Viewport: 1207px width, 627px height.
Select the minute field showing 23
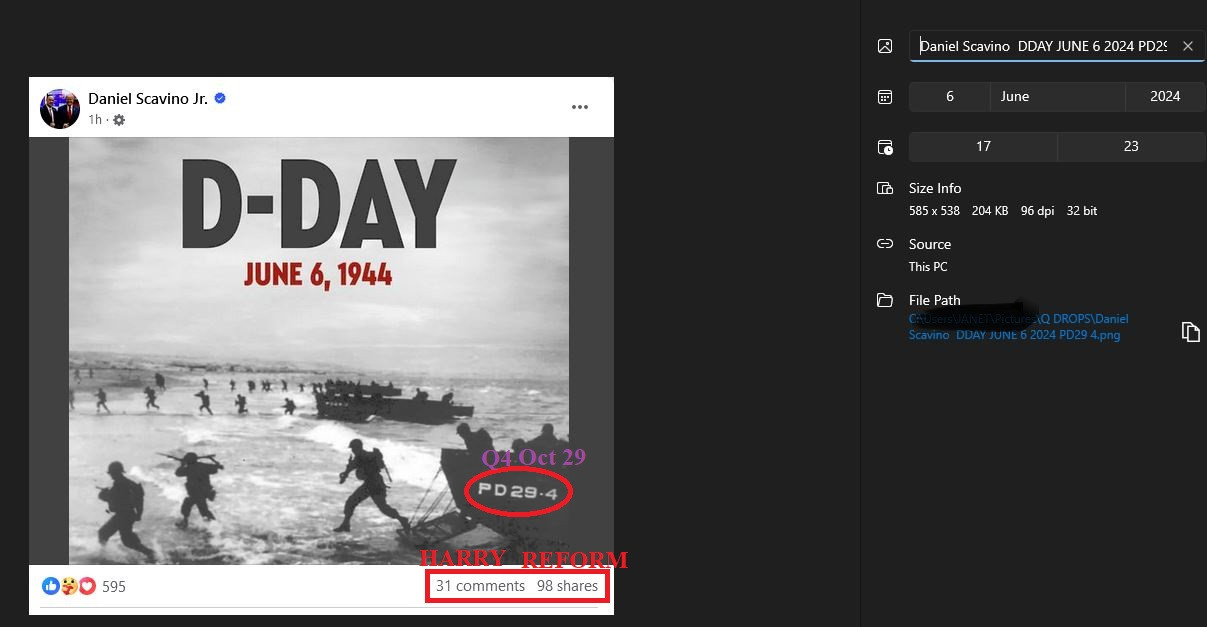1130,147
